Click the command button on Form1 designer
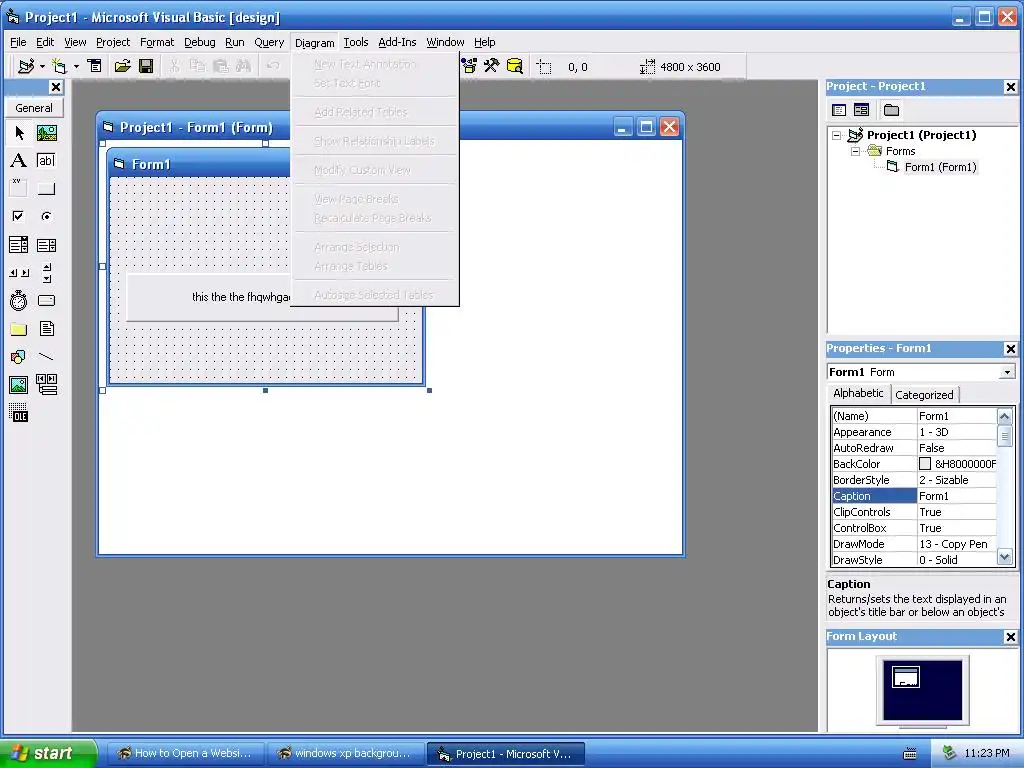The image size is (1024, 768). coord(262,297)
